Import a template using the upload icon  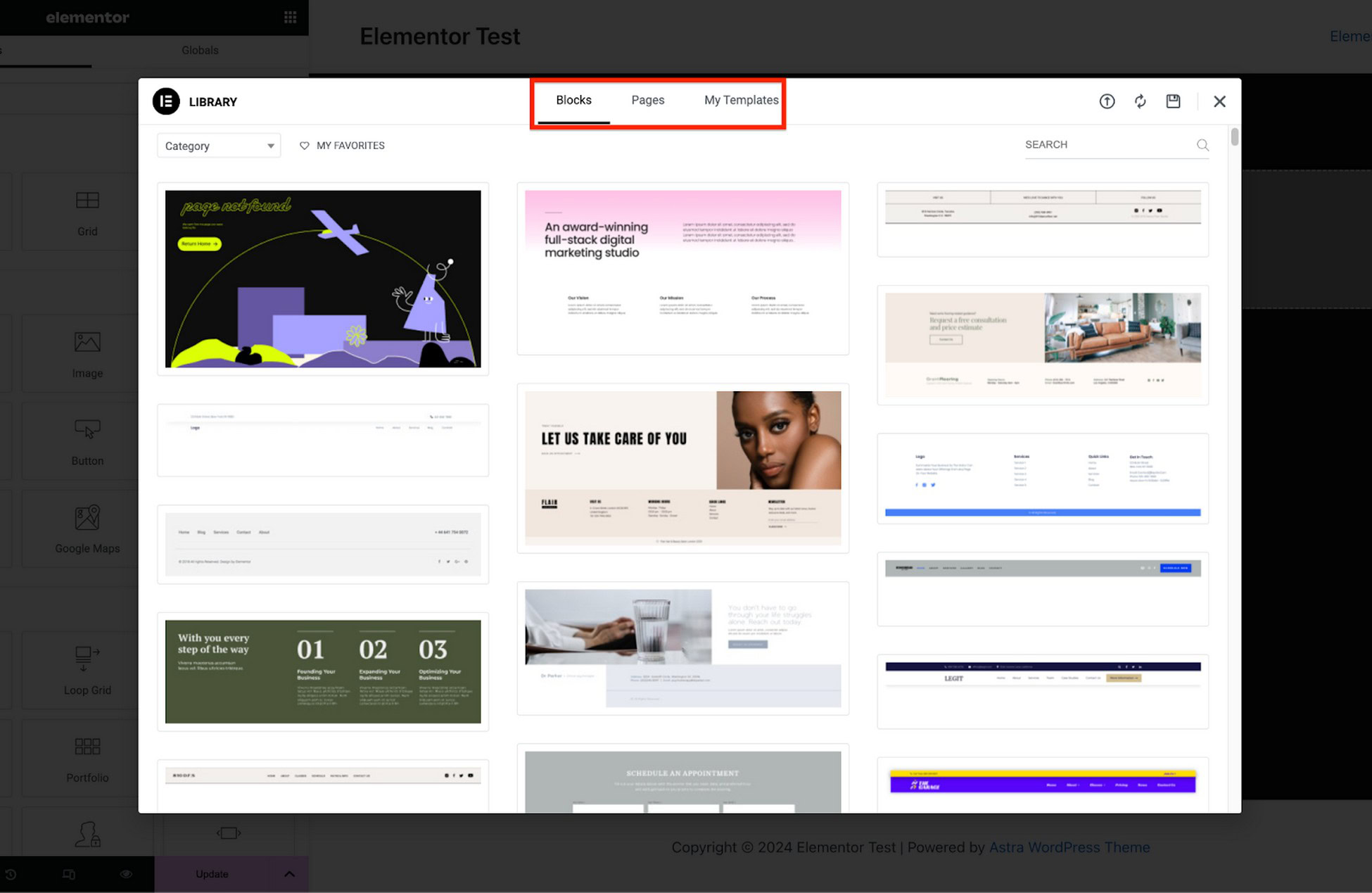point(1107,101)
